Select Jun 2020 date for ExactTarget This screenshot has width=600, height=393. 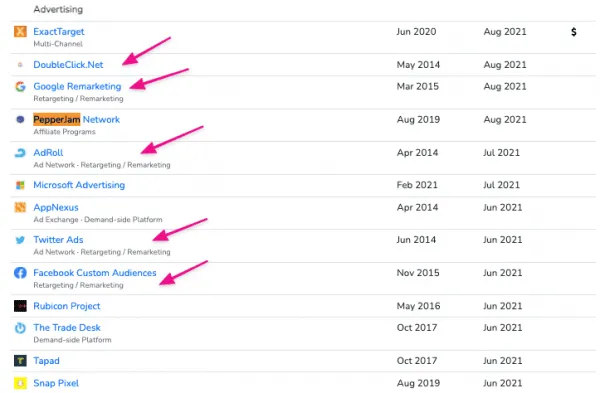[x=416, y=32]
